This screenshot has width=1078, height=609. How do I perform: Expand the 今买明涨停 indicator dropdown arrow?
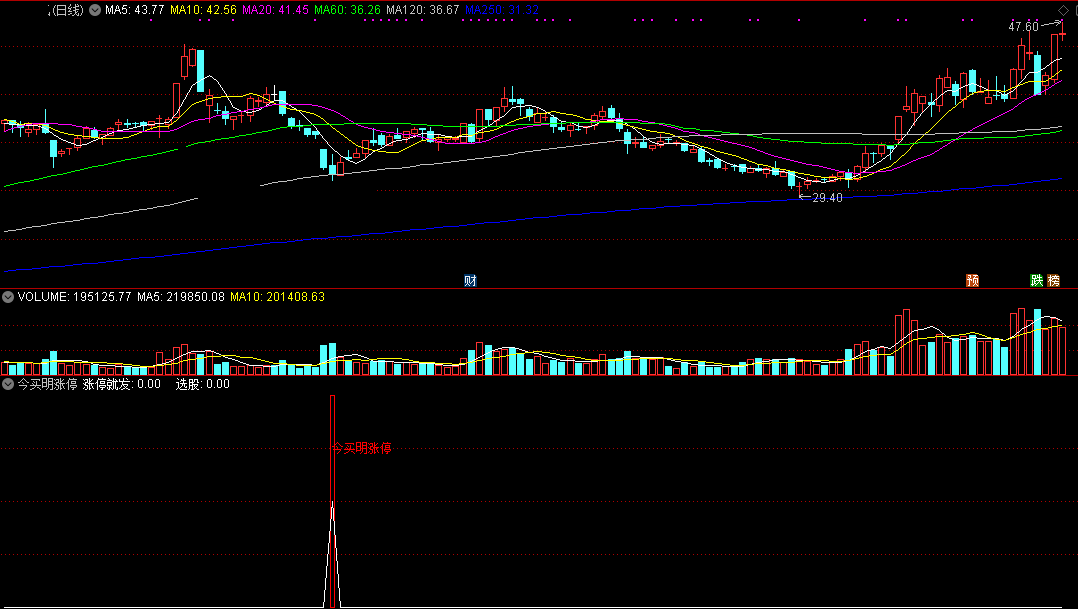click(8, 384)
